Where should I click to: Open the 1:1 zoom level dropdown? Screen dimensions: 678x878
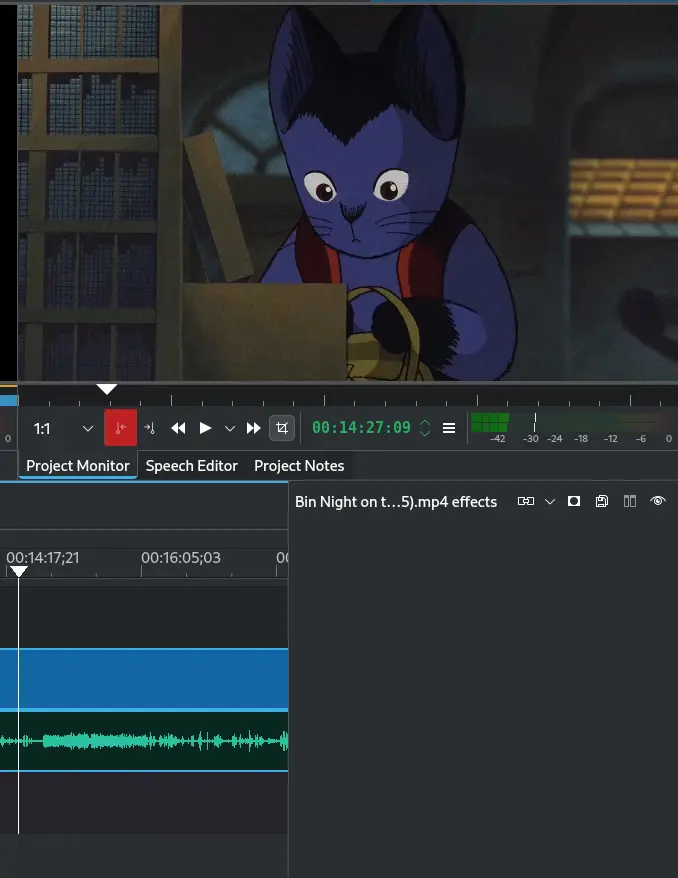(63, 429)
